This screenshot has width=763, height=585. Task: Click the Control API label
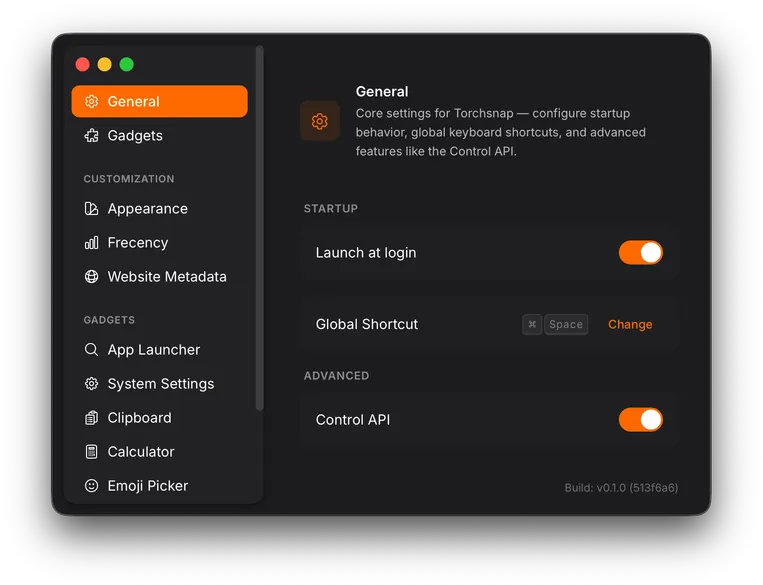tap(353, 420)
